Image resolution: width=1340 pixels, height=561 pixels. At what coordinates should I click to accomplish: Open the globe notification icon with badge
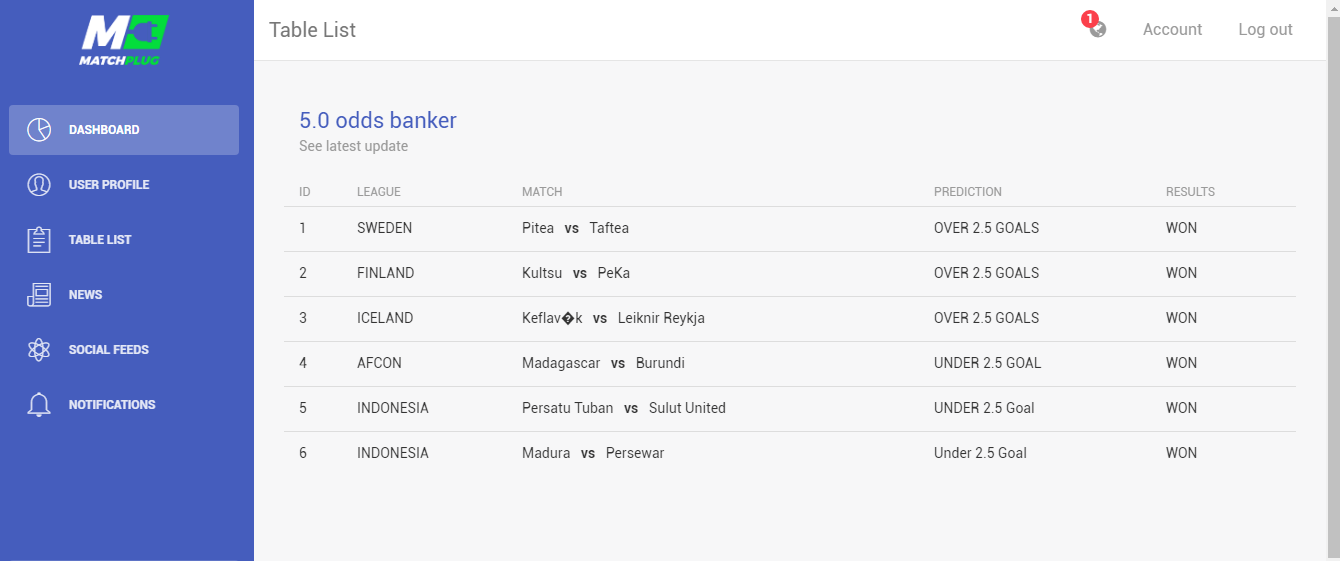[1097, 29]
